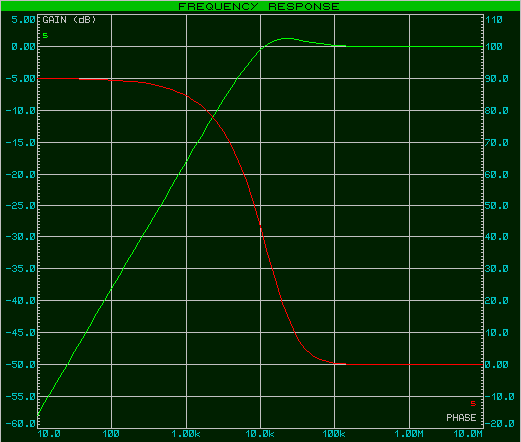Click the -30.0 left axis value

(21, 237)
